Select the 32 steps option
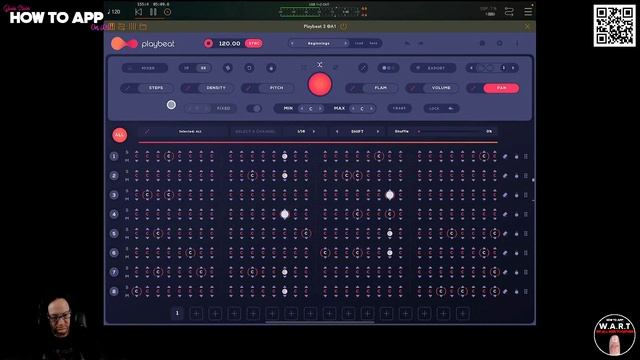 click(203, 68)
